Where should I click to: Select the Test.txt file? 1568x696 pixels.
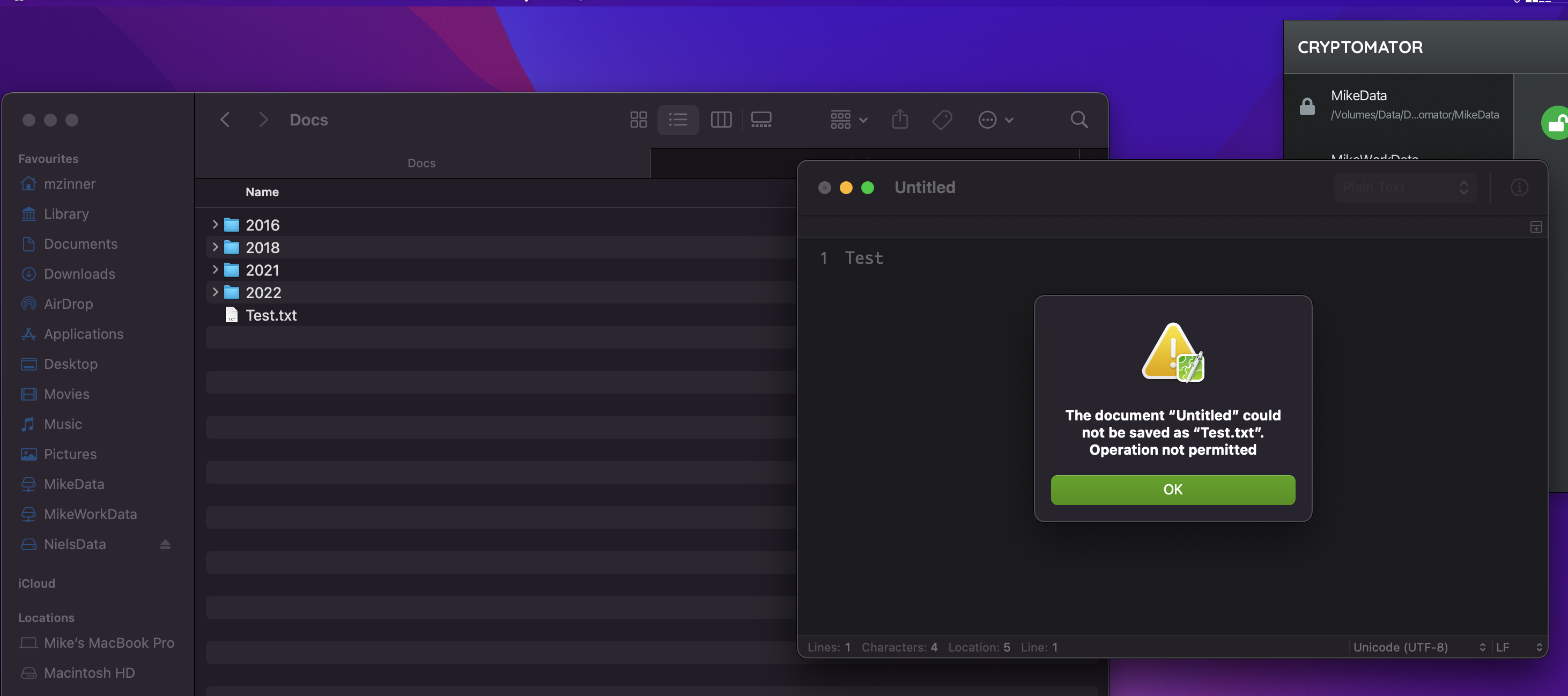click(x=501, y=315)
